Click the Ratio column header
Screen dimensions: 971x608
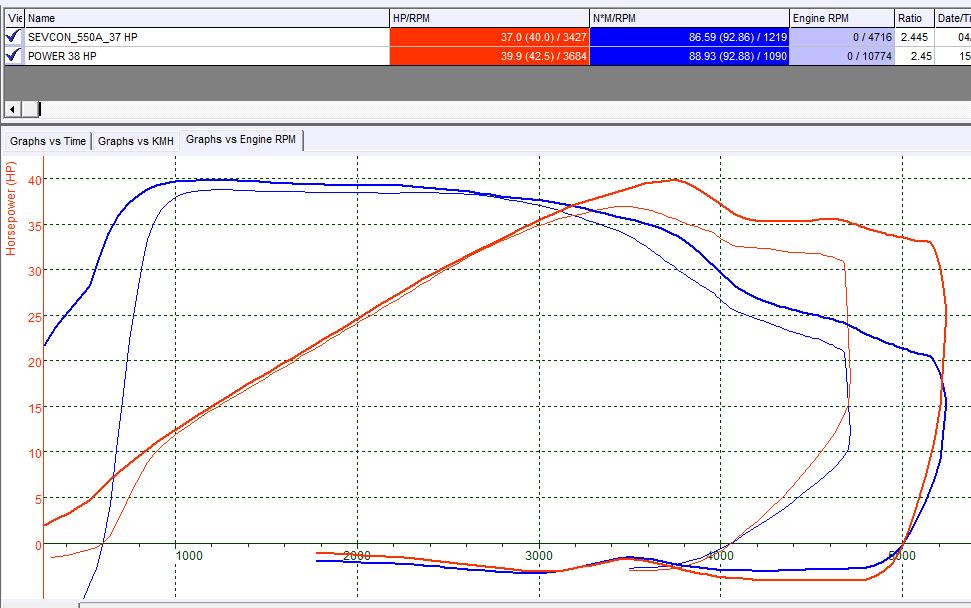point(915,18)
